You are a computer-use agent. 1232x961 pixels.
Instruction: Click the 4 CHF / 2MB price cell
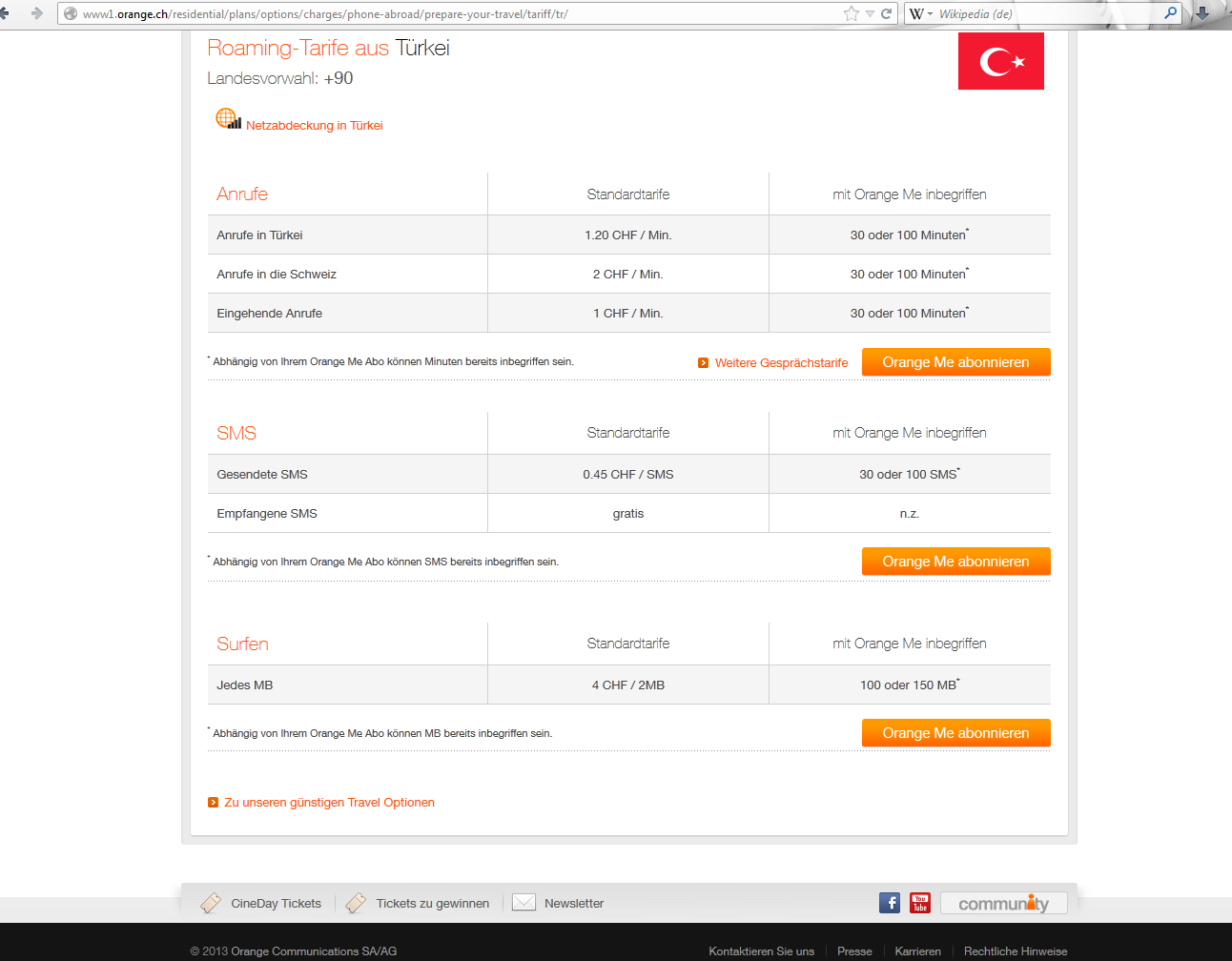(x=628, y=685)
